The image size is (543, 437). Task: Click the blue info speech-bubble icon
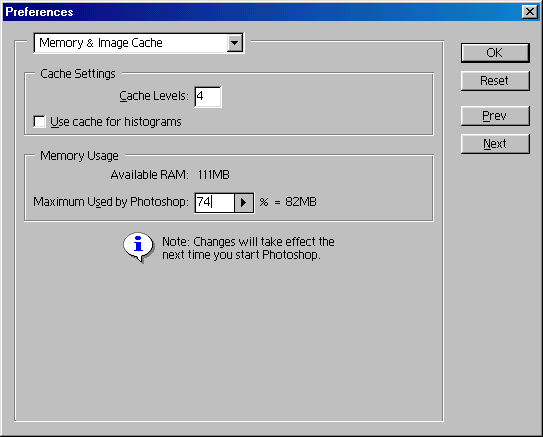139,247
